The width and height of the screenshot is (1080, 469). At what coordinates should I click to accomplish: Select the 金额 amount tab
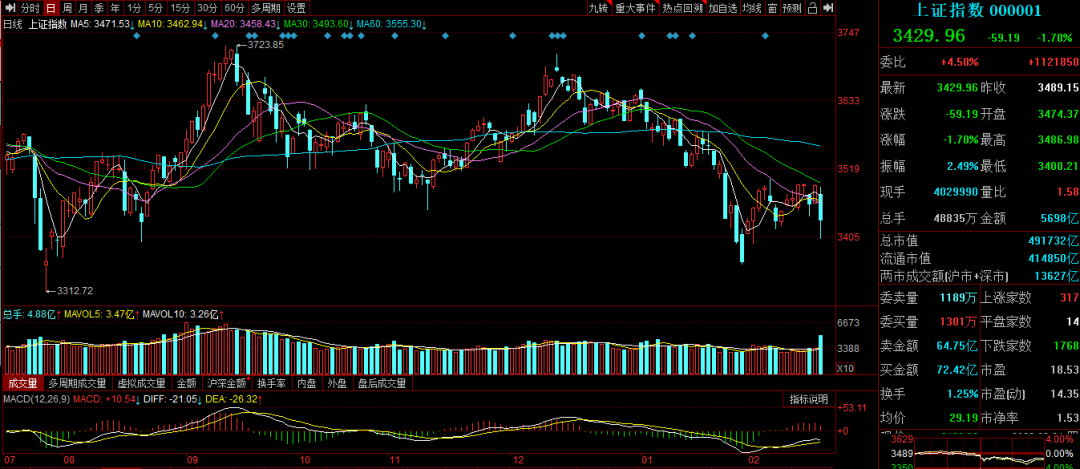click(187, 384)
